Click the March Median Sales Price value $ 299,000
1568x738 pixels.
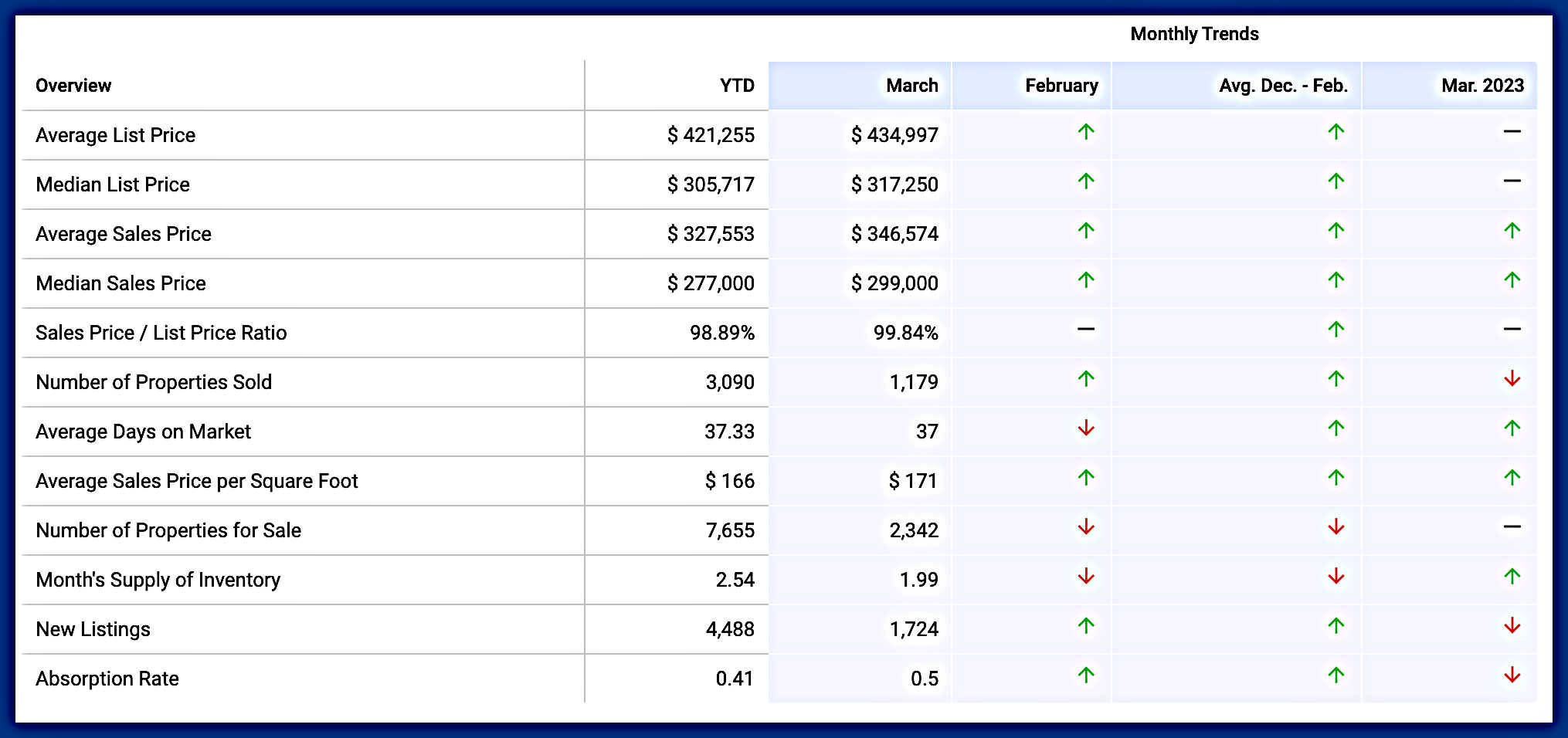point(894,283)
